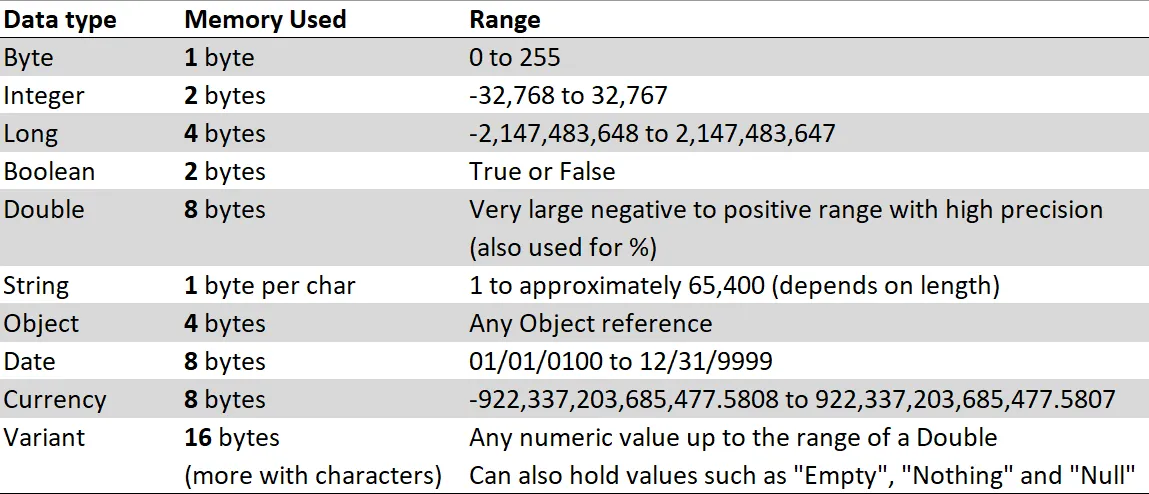This screenshot has height=494, width=1149.
Task: Select the "01/01/0100 to 12/31/9999" date range
Action: click(620, 362)
